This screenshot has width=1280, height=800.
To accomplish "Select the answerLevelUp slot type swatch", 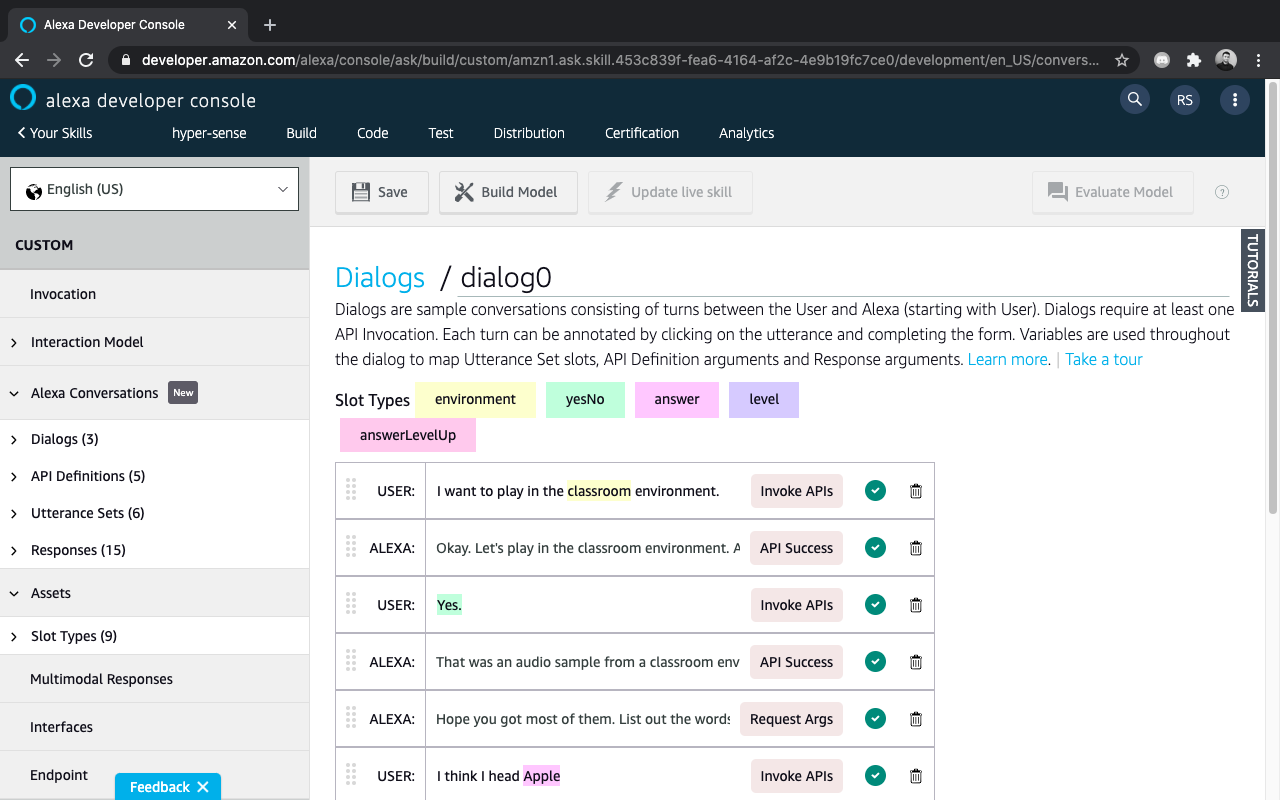I will click(408, 435).
